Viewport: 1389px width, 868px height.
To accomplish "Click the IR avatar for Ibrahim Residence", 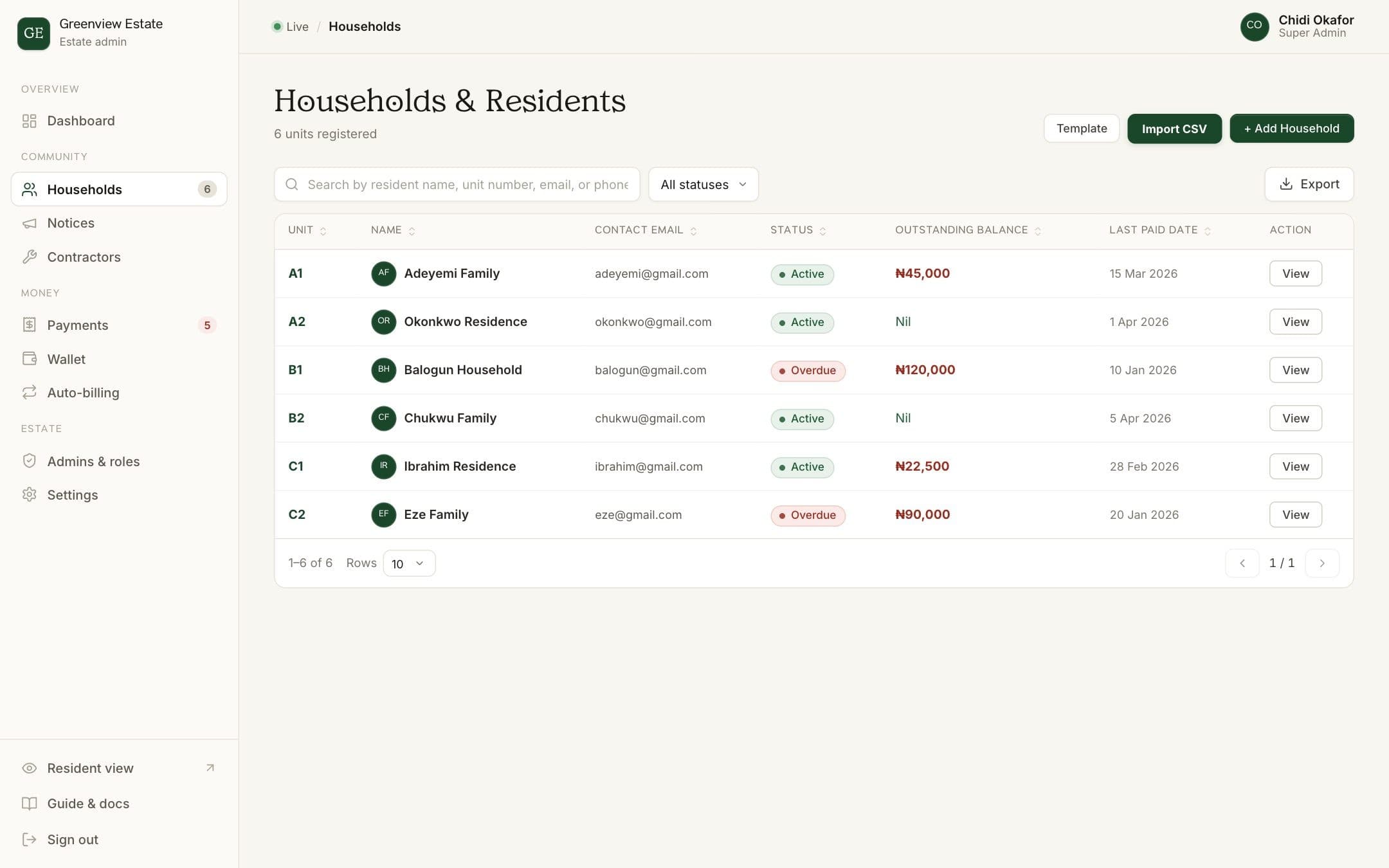I will [x=383, y=466].
